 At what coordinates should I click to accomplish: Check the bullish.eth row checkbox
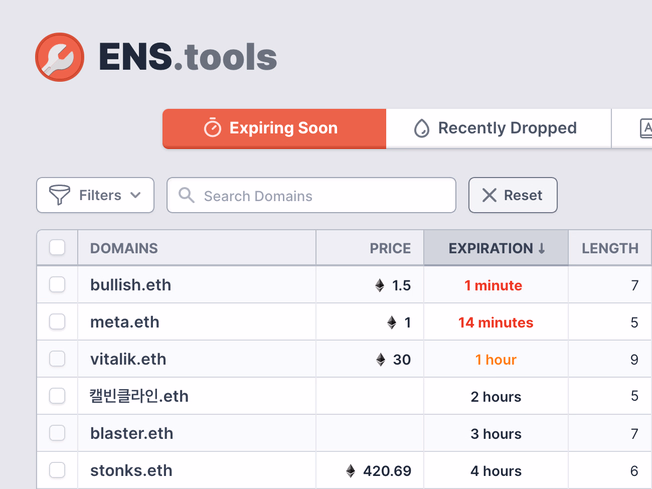57,285
